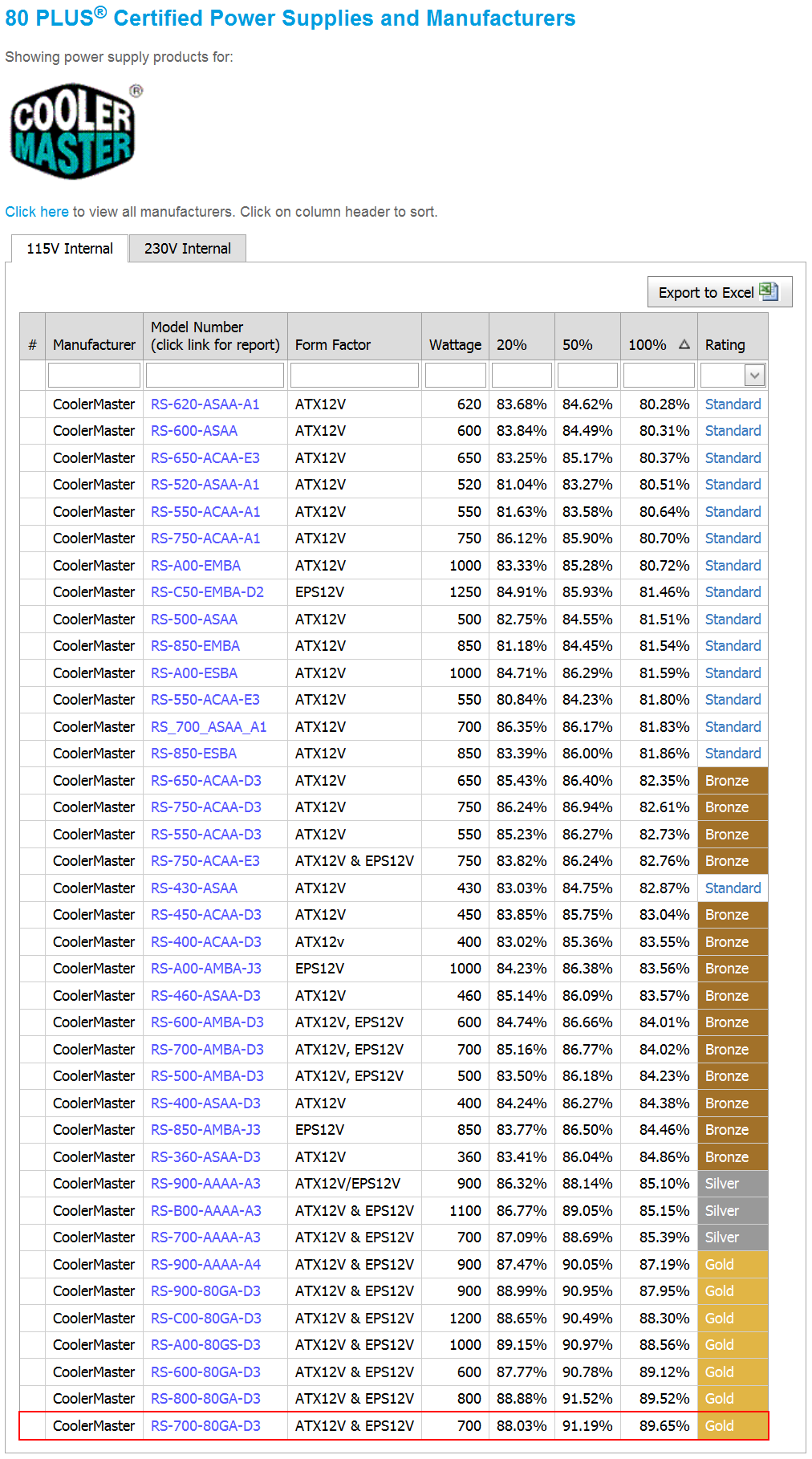
Task: Open the RS-C50-EMBA-D2 model link
Action: [x=207, y=592]
